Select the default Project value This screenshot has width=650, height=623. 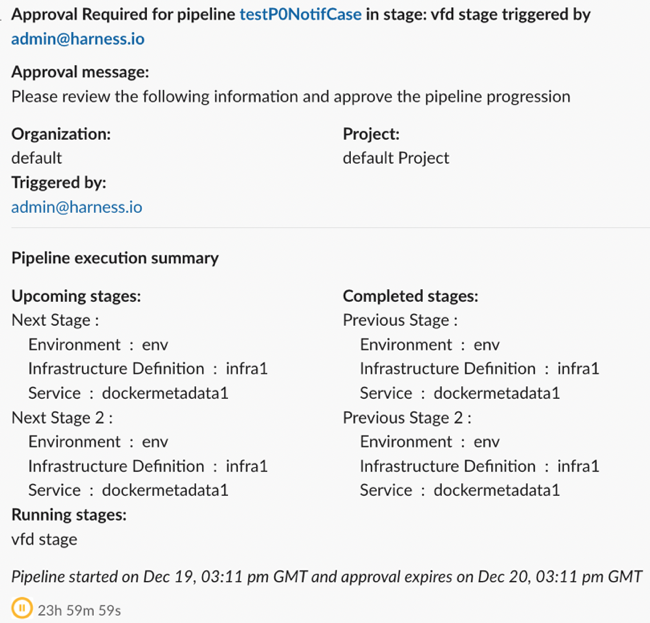pos(395,158)
